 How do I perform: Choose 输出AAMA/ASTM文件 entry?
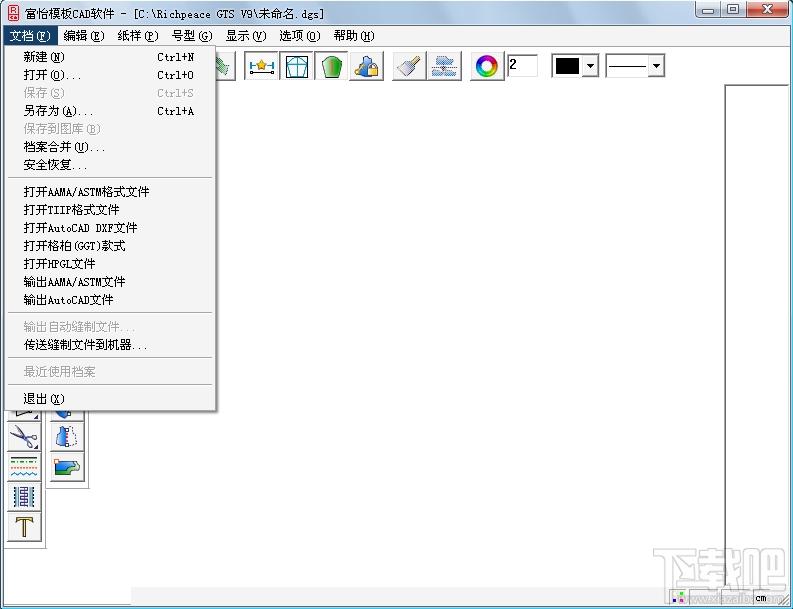110,282
